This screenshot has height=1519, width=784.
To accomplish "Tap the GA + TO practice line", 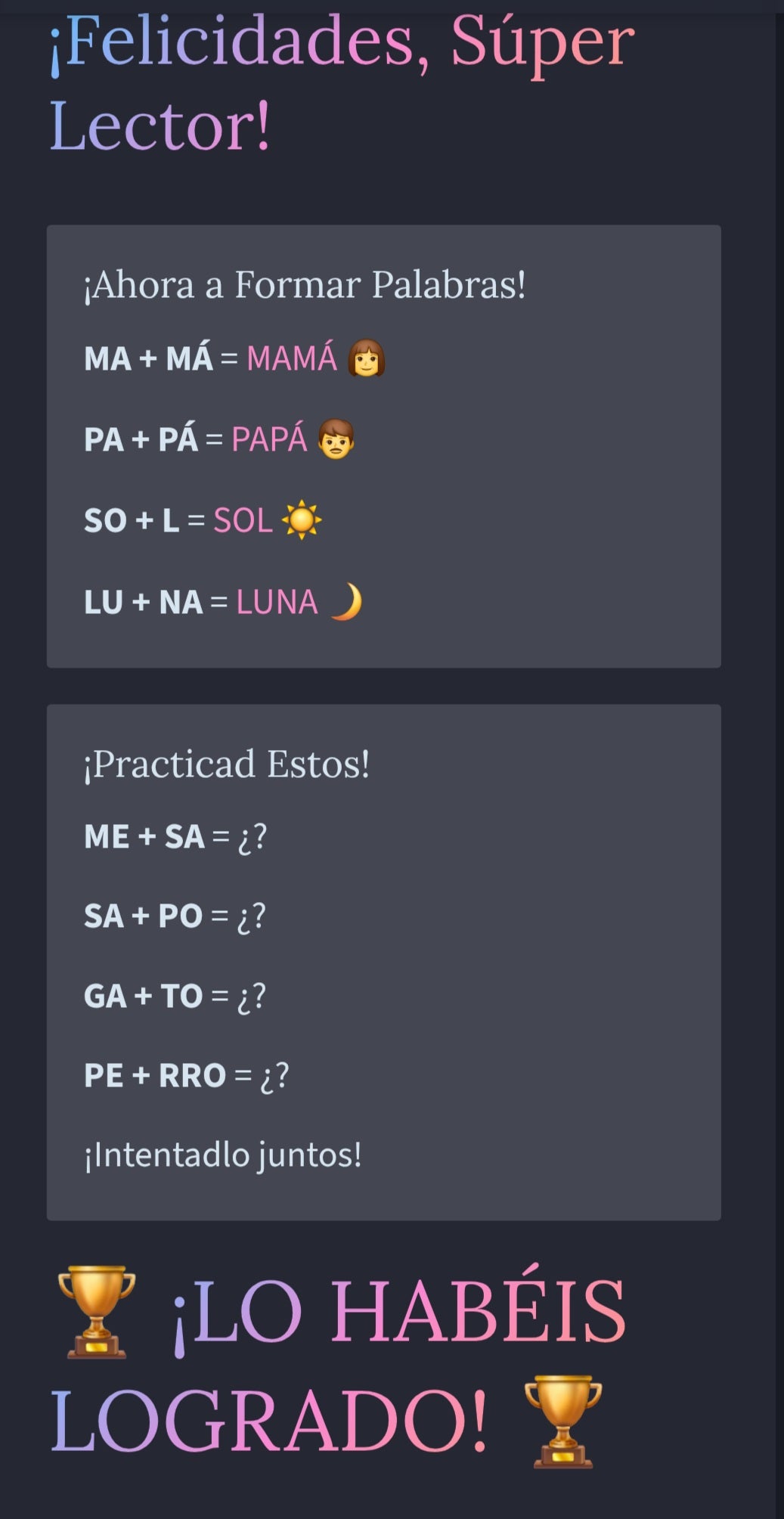I will click(175, 997).
